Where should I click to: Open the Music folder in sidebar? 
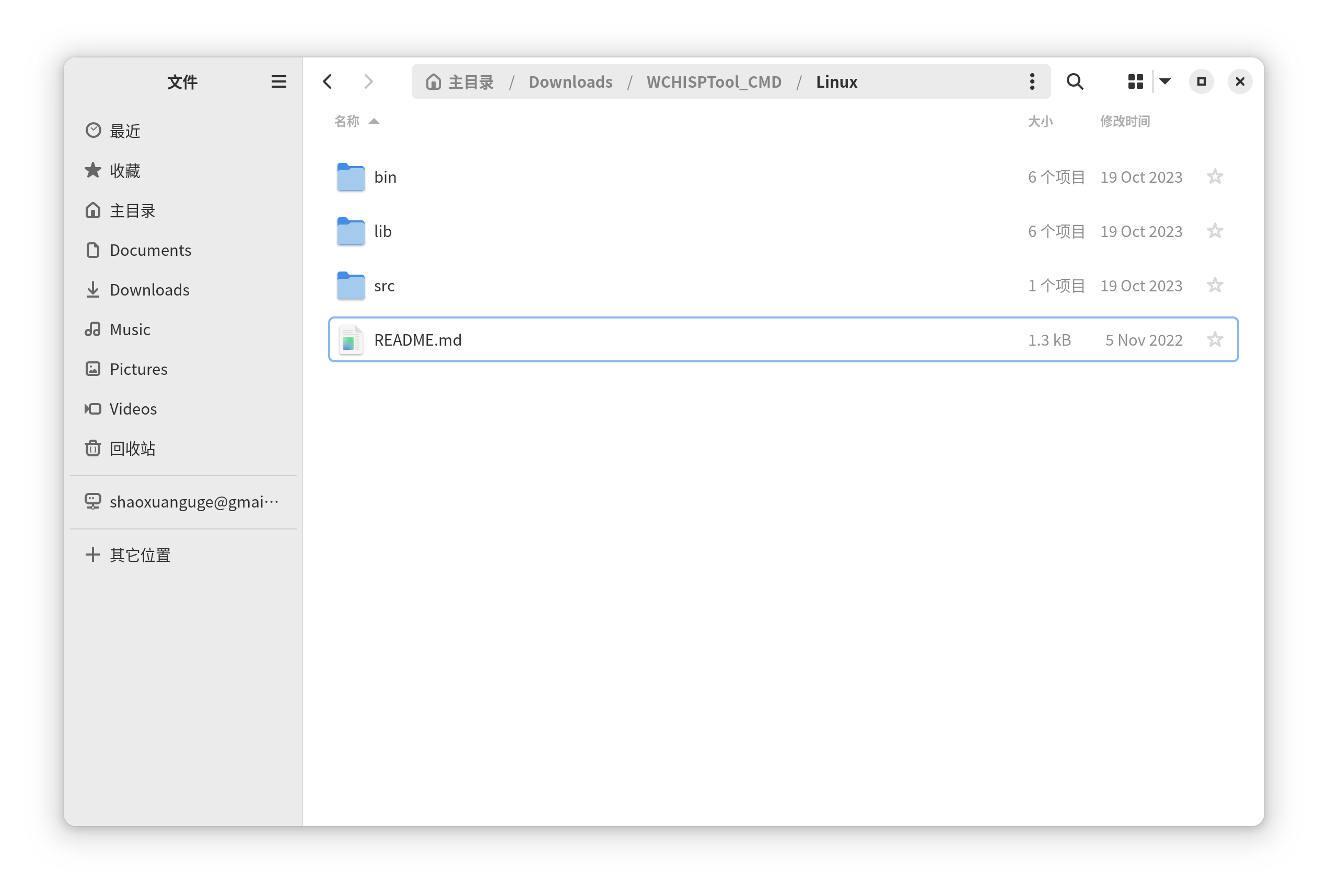click(x=130, y=329)
